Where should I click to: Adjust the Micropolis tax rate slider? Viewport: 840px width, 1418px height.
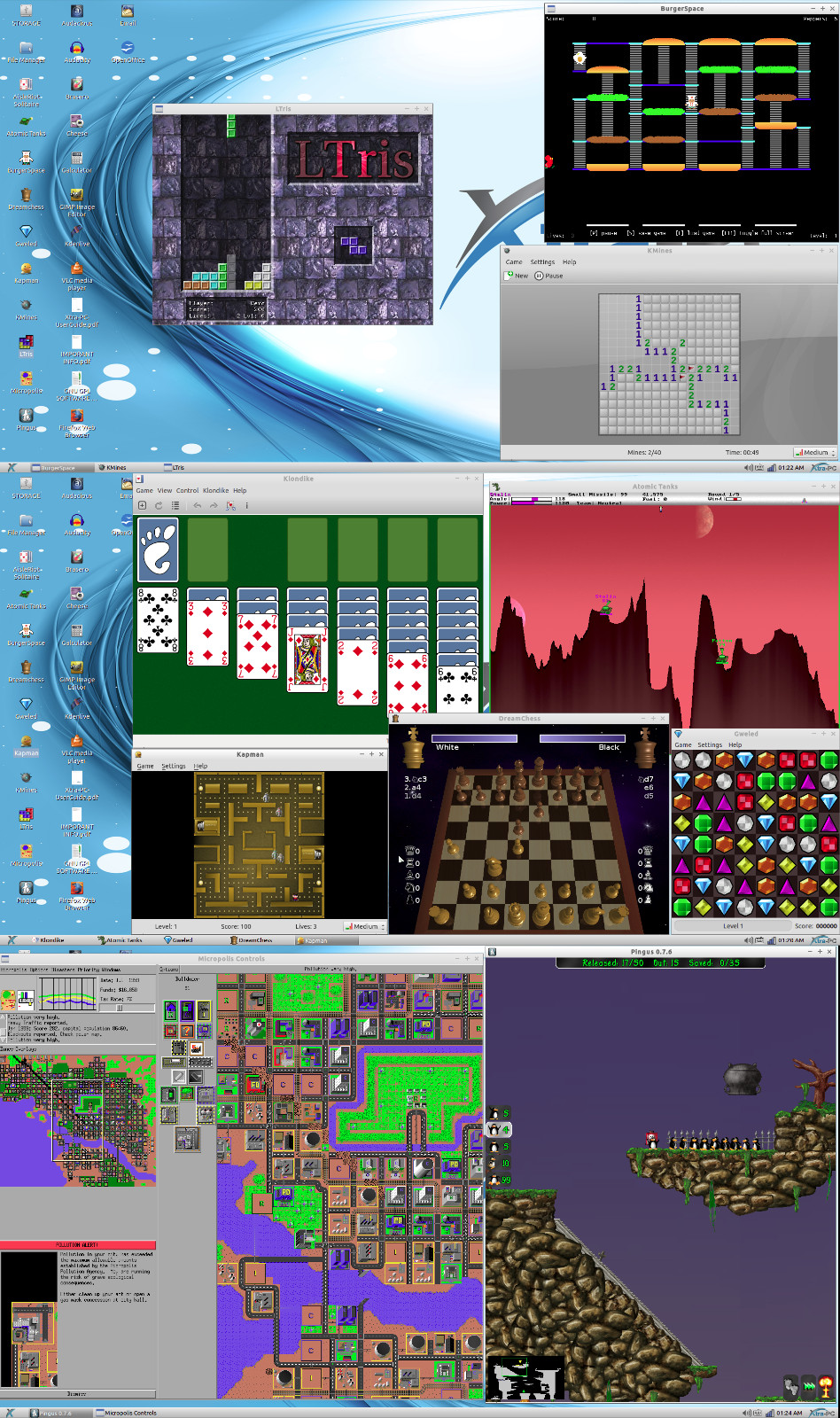[x=127, y=1008]
